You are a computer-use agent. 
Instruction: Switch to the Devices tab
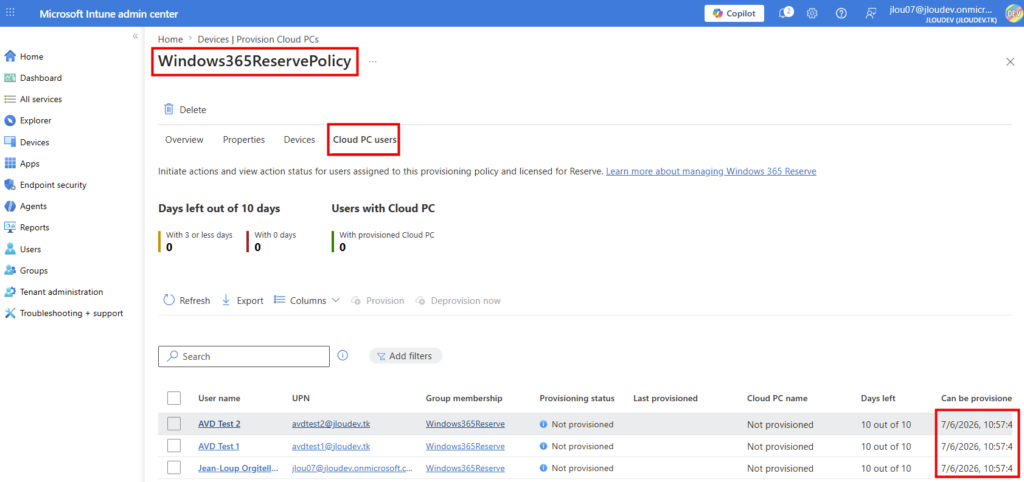pos(299,140)
